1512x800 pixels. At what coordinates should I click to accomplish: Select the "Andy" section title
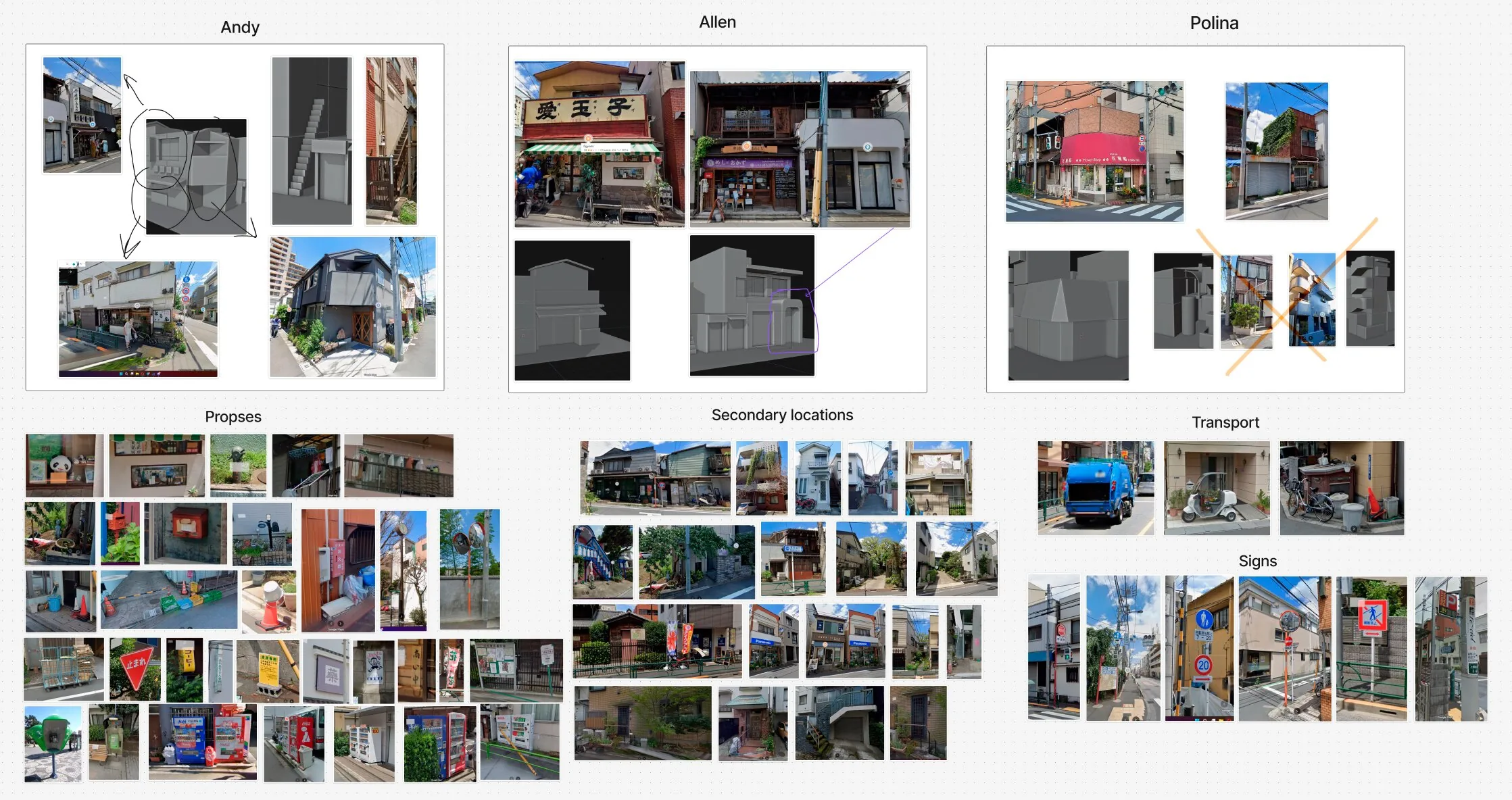(240, 27)
